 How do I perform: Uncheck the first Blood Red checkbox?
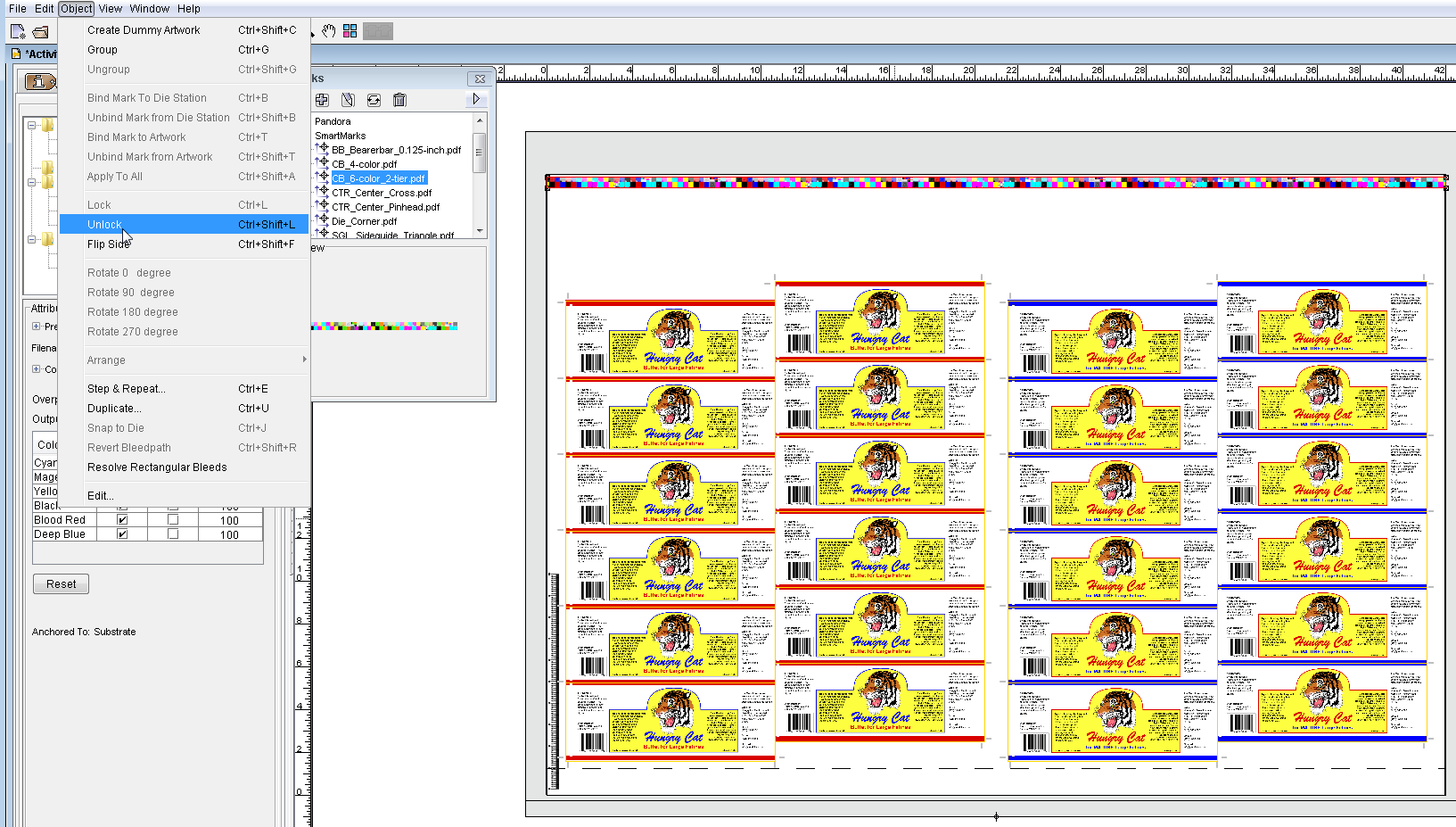point(122,520)
